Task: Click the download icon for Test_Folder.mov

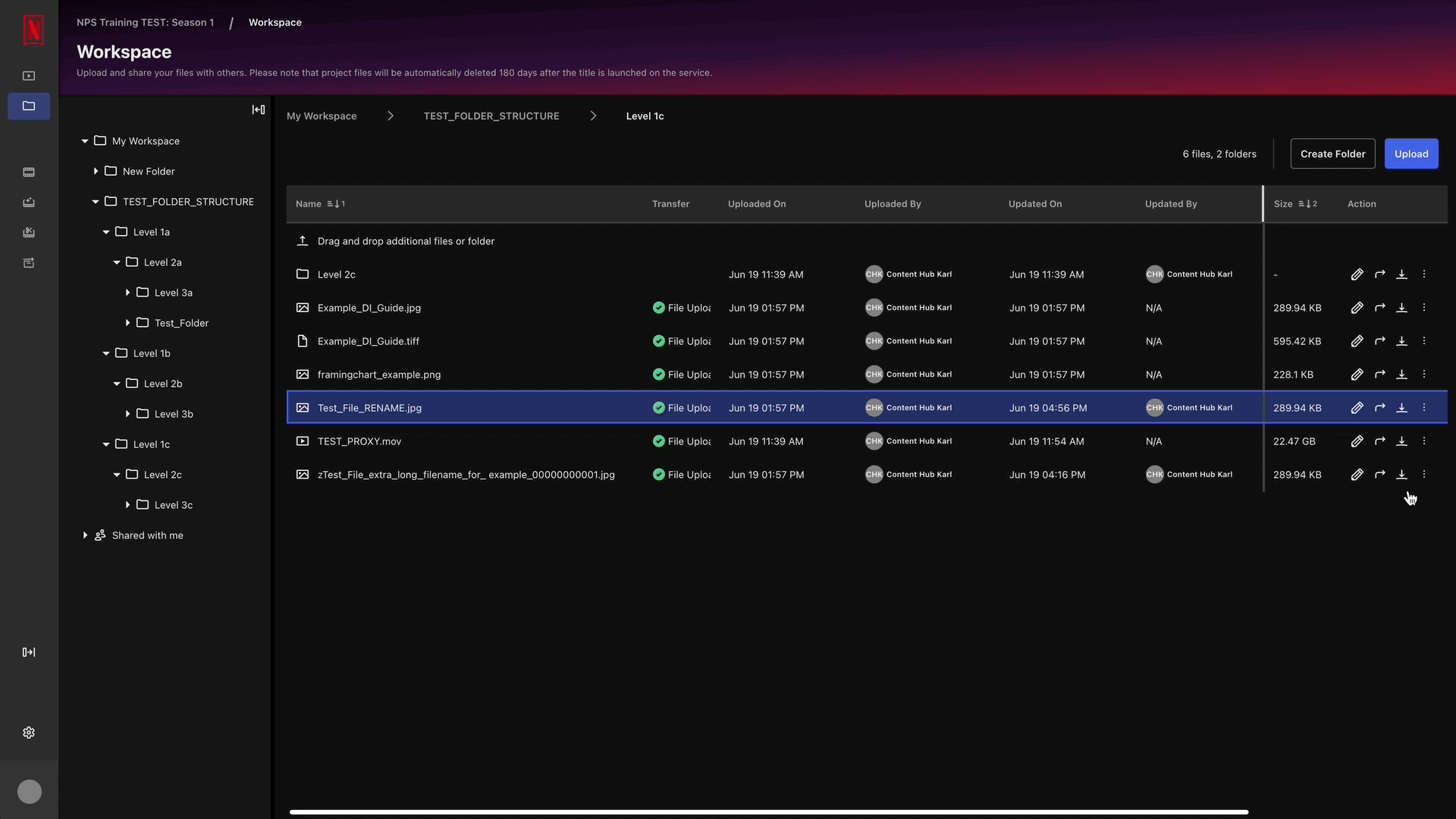Action: pyautogui.click(x=1401, y=441)
